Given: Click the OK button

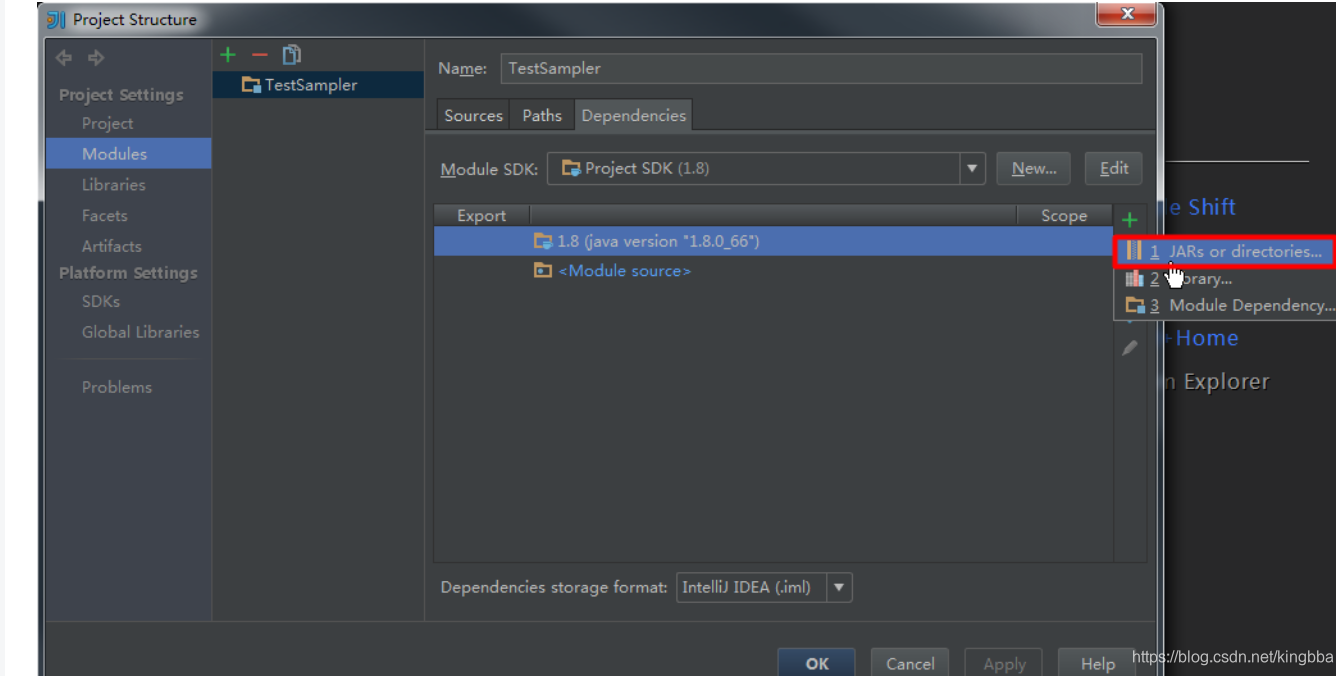Looking at the screenshot, I should click(817, 663).
